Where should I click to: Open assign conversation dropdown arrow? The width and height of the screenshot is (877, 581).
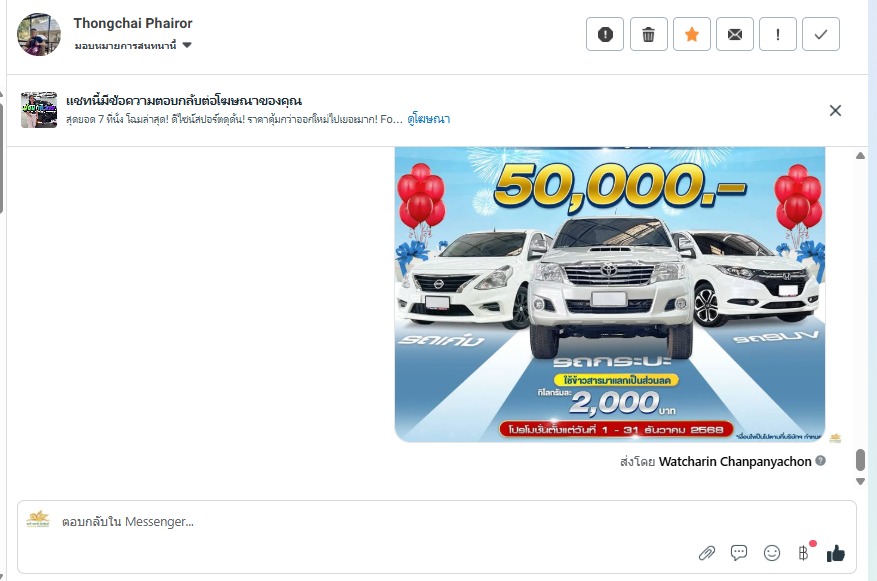[187, 45]
